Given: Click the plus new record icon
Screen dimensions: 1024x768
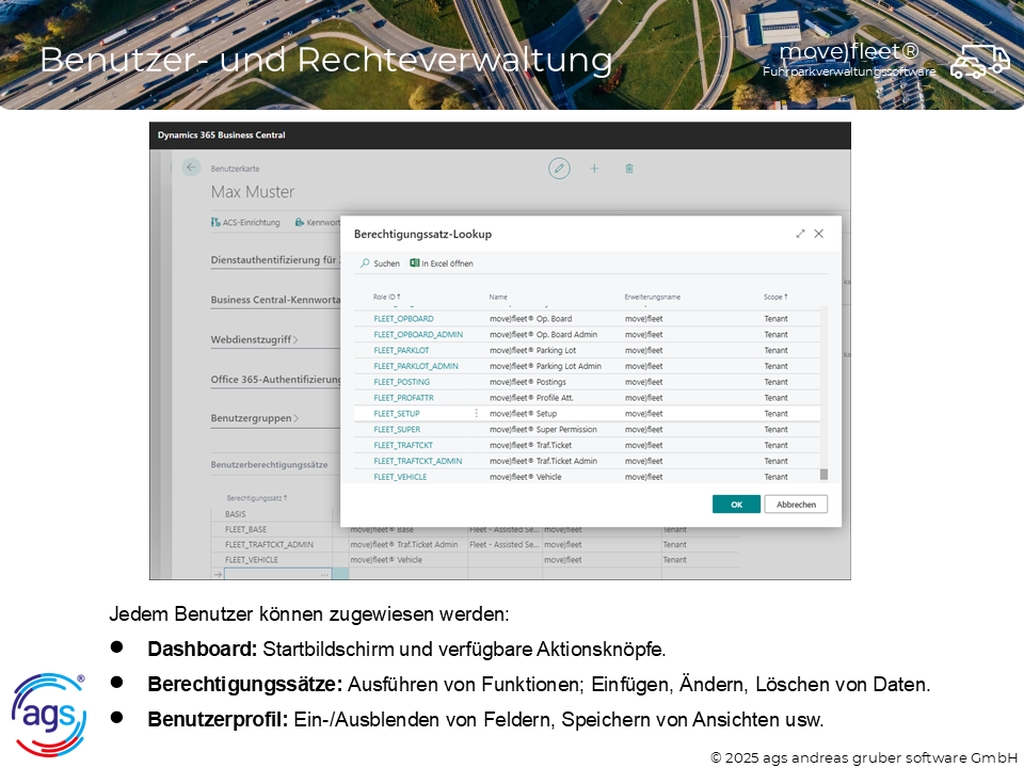Looking at the screenshot, I should tap(594, 168).
